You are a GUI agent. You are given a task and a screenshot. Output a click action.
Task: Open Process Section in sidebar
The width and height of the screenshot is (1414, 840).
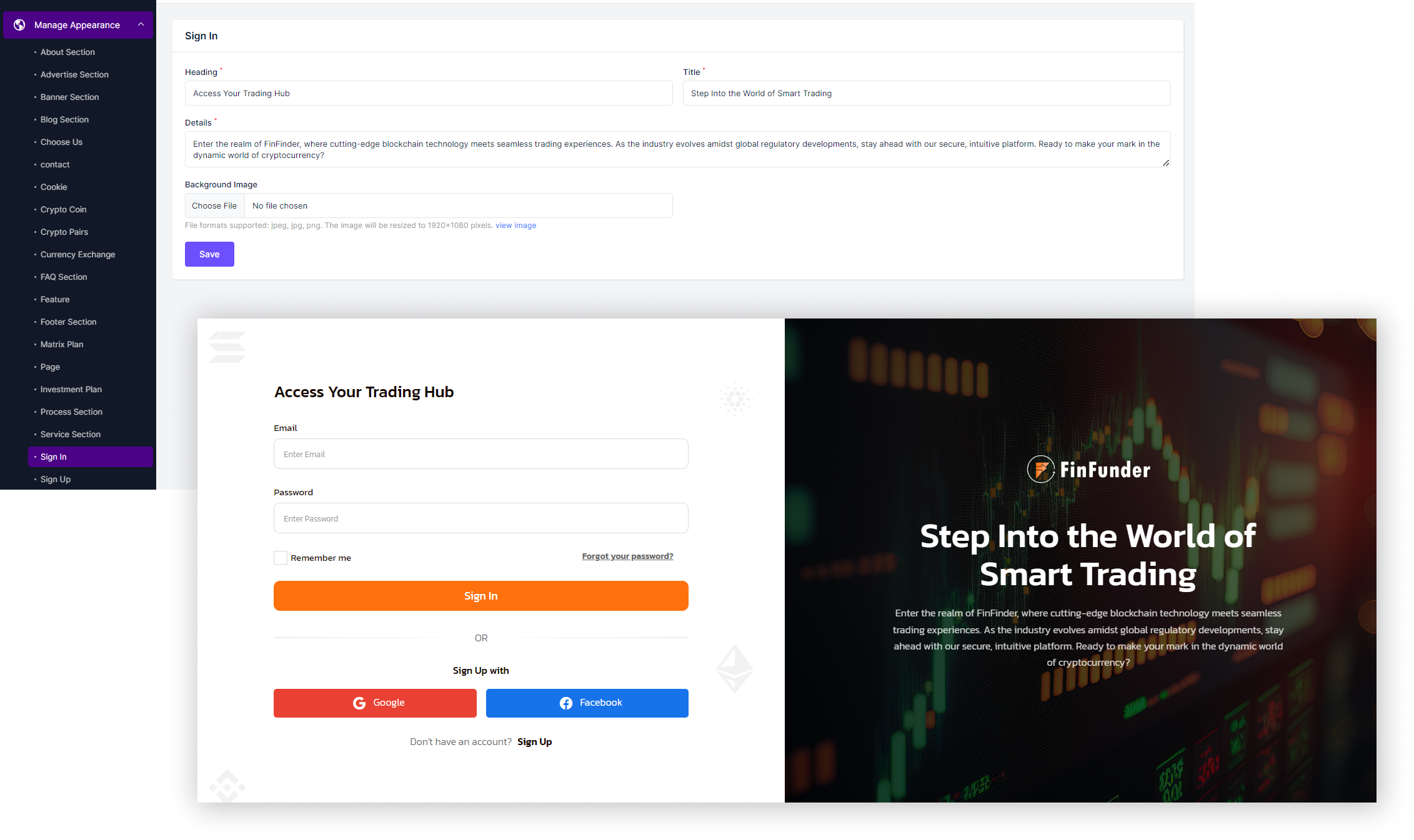pyautogui.click(x=71, y=412)
